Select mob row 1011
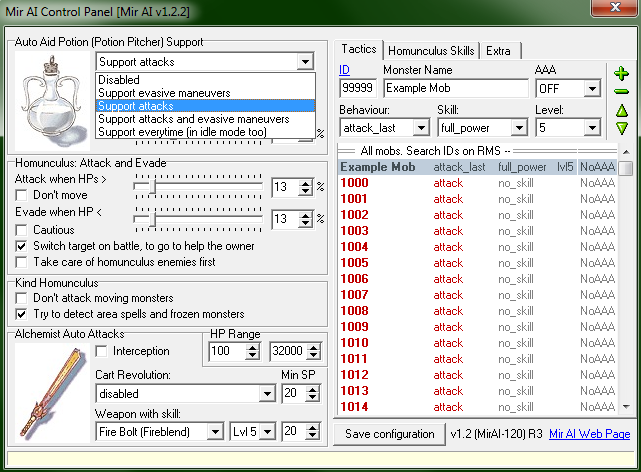 (x=477, y=359)
